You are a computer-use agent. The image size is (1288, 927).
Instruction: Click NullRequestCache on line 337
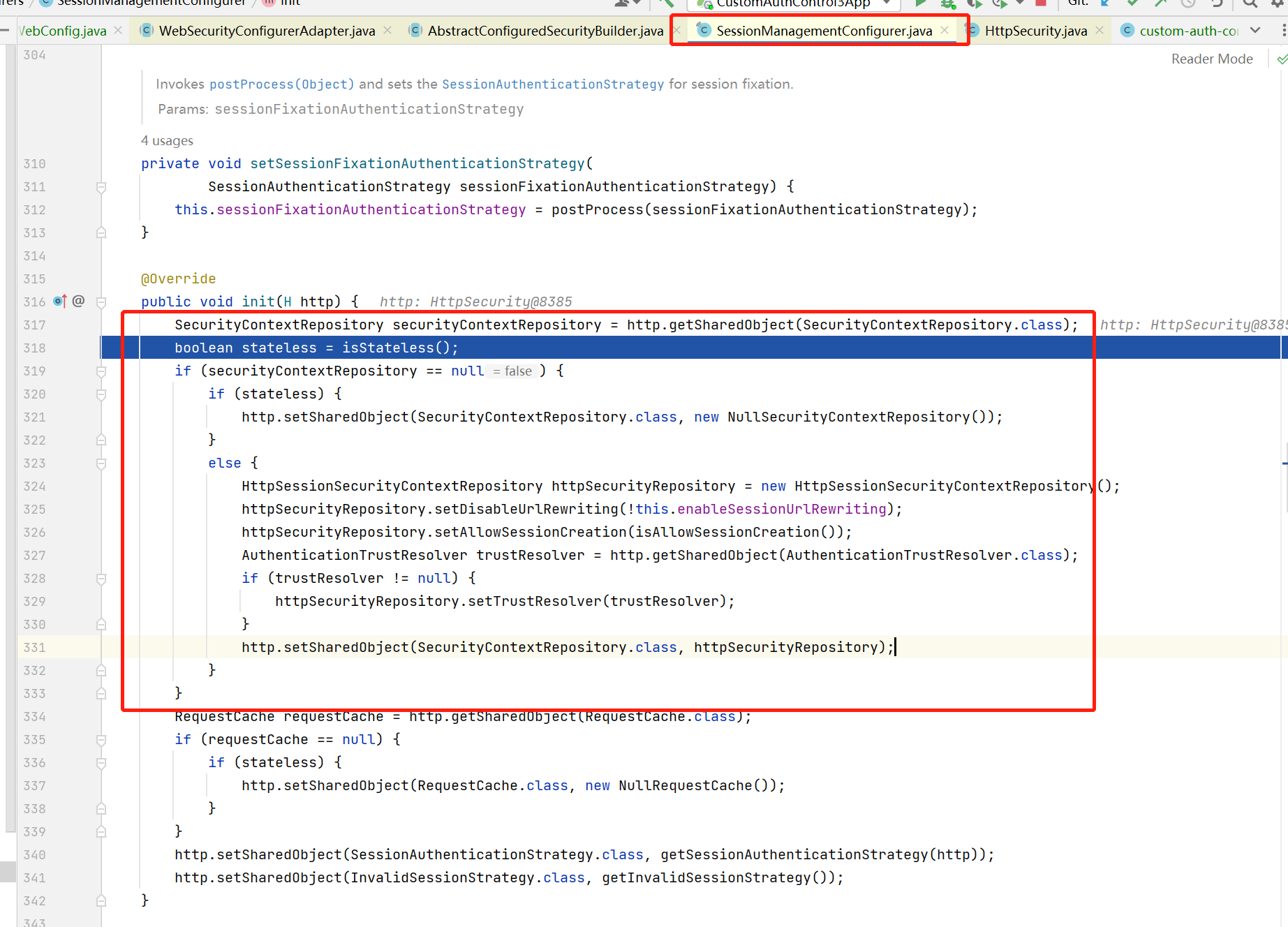[x=686, y=785]
